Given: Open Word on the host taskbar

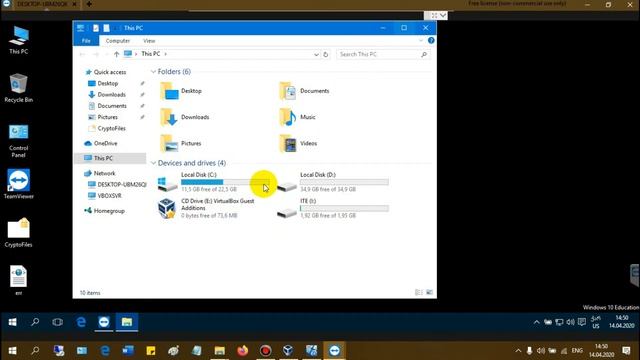Looking at the screenshot, I should tap(128, 351).
